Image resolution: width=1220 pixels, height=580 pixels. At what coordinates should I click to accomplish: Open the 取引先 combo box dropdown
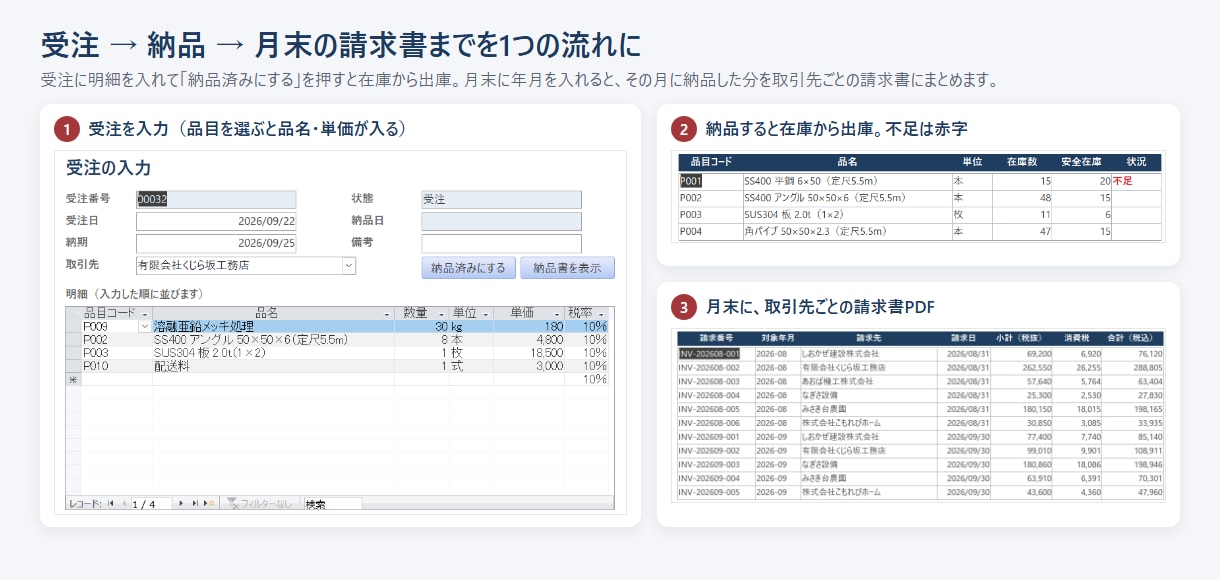tap(349, 266)
